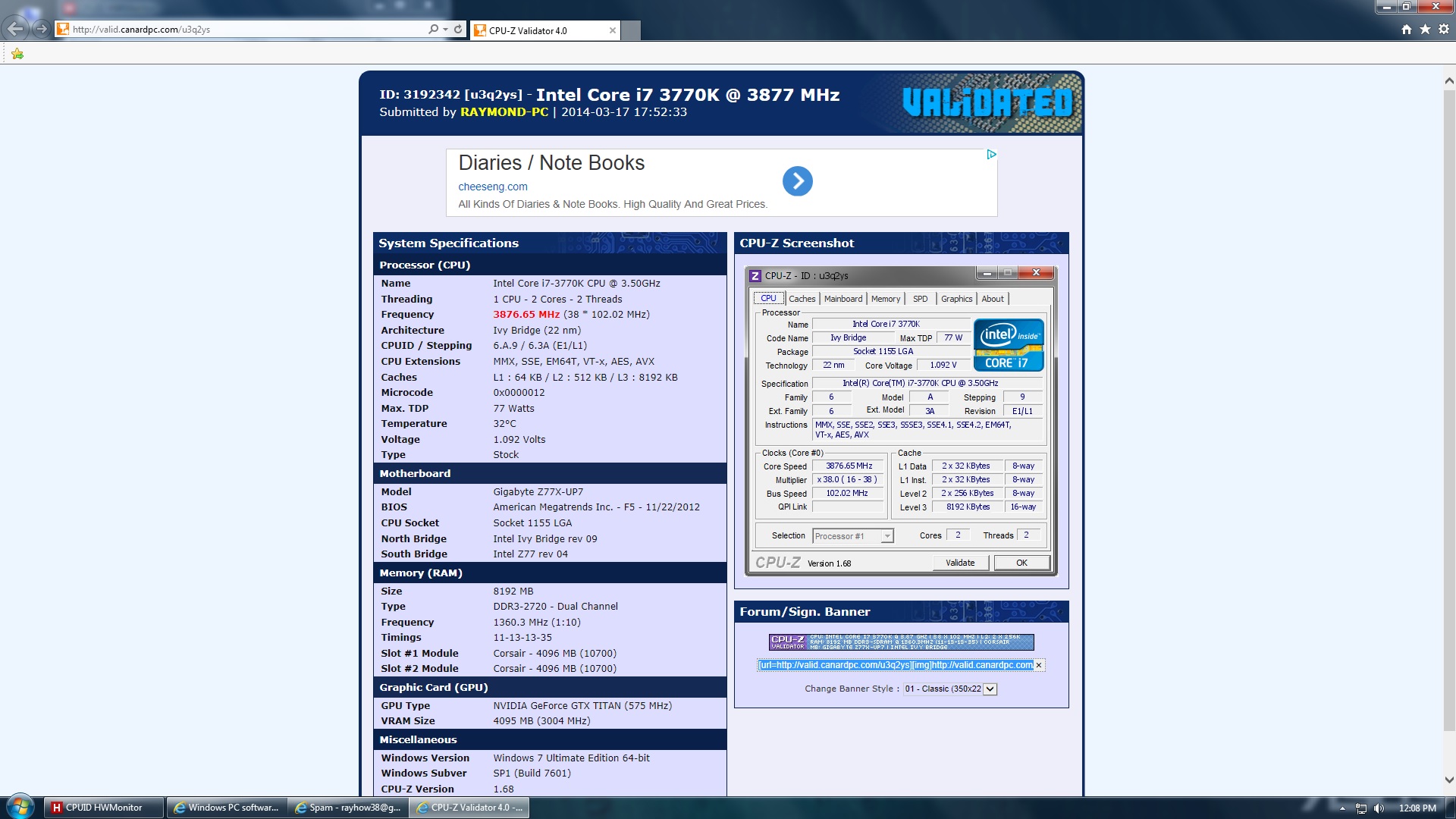Image resolution: width=1456 pixels, height=819 pixels.
Task: Click the Mainboard tab in CPU-Z screenshot
Action: 843,299
